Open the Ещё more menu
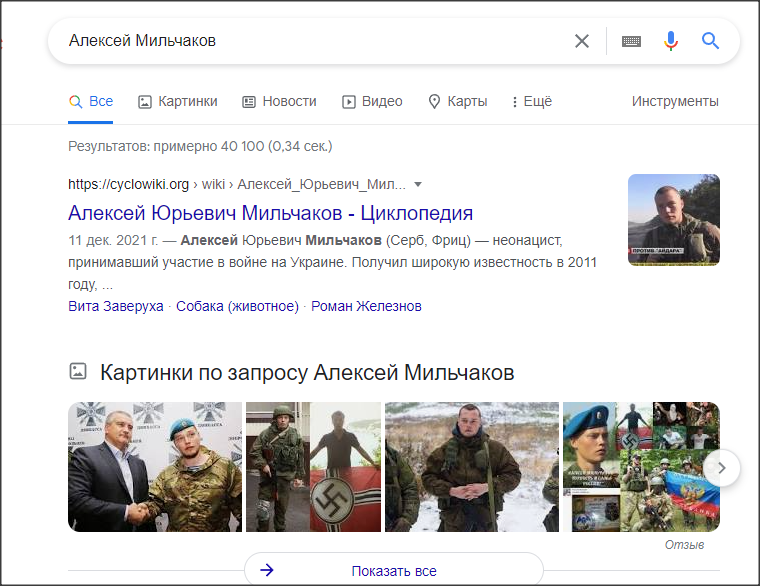 pos(532,101)
